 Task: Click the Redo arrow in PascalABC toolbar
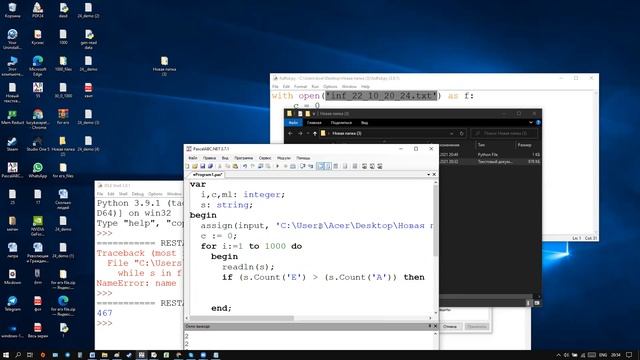pos(253,166)
